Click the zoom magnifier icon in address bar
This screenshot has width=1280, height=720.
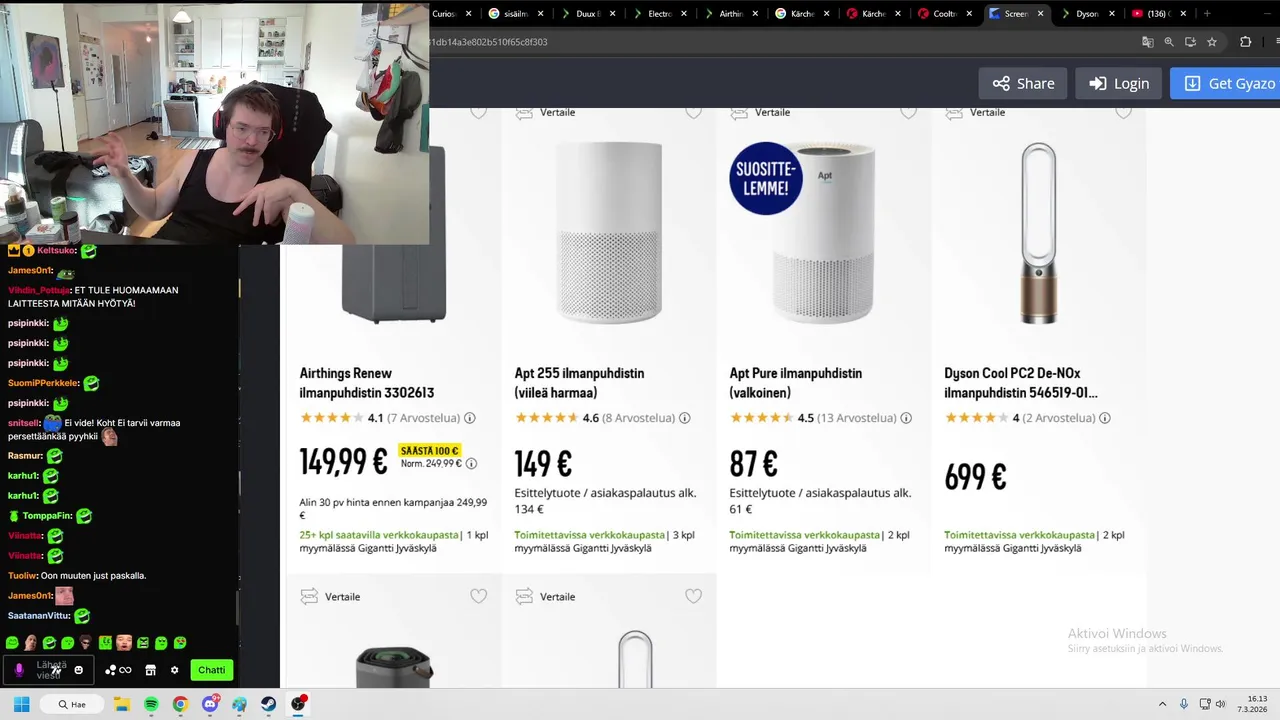(1169, 42)
